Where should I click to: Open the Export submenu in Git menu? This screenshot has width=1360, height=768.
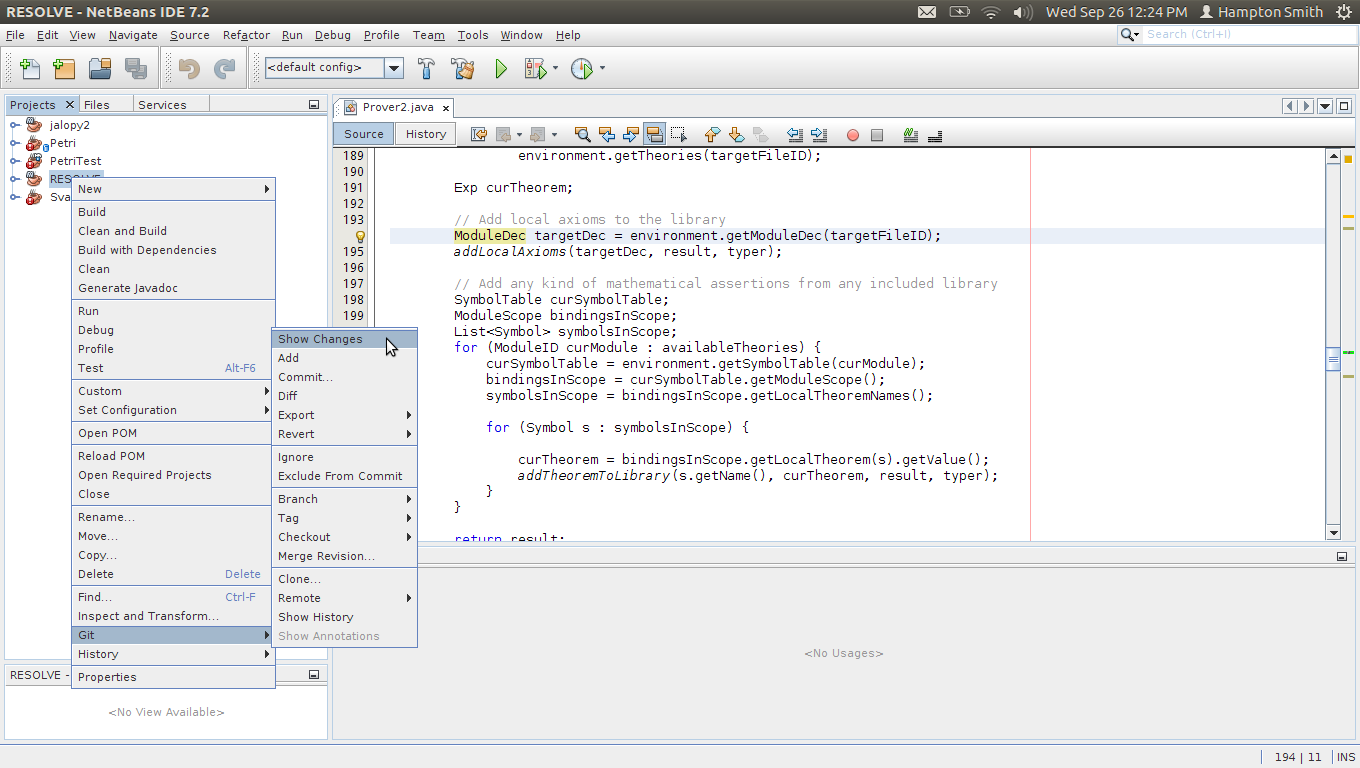(x=344, y=415)
